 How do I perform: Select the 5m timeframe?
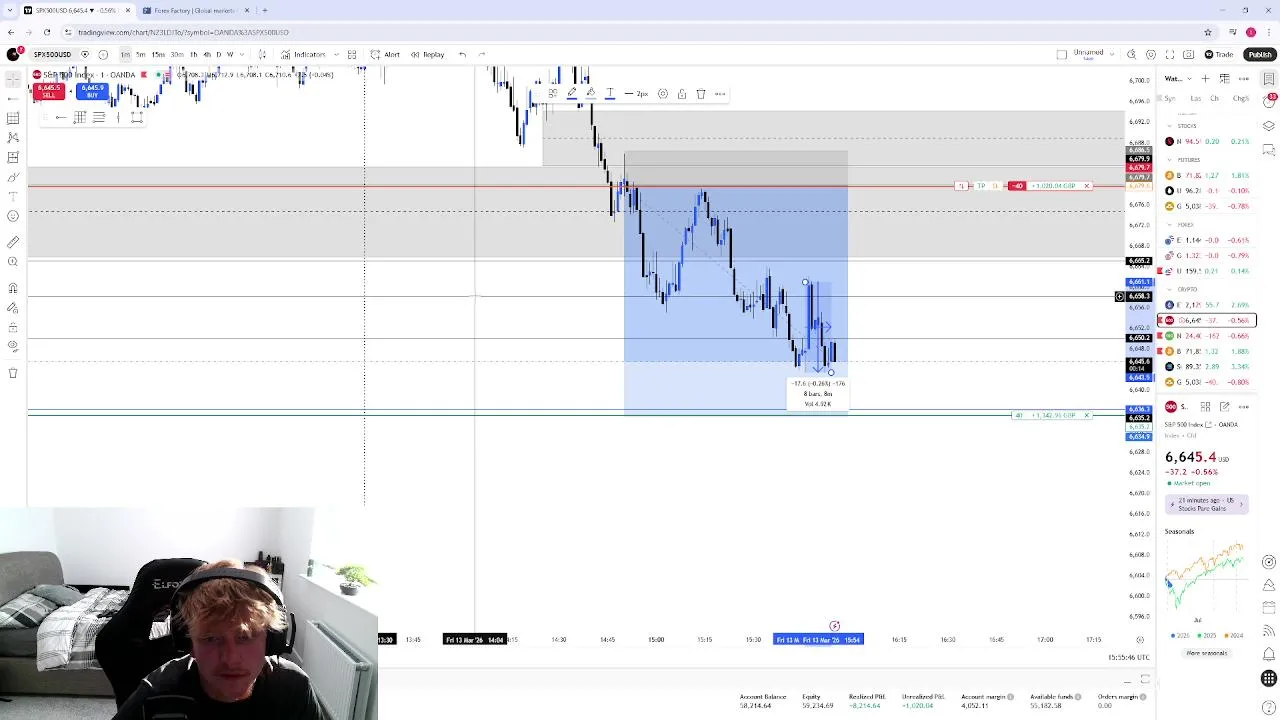pyautogui.click(x=141, y=54)
